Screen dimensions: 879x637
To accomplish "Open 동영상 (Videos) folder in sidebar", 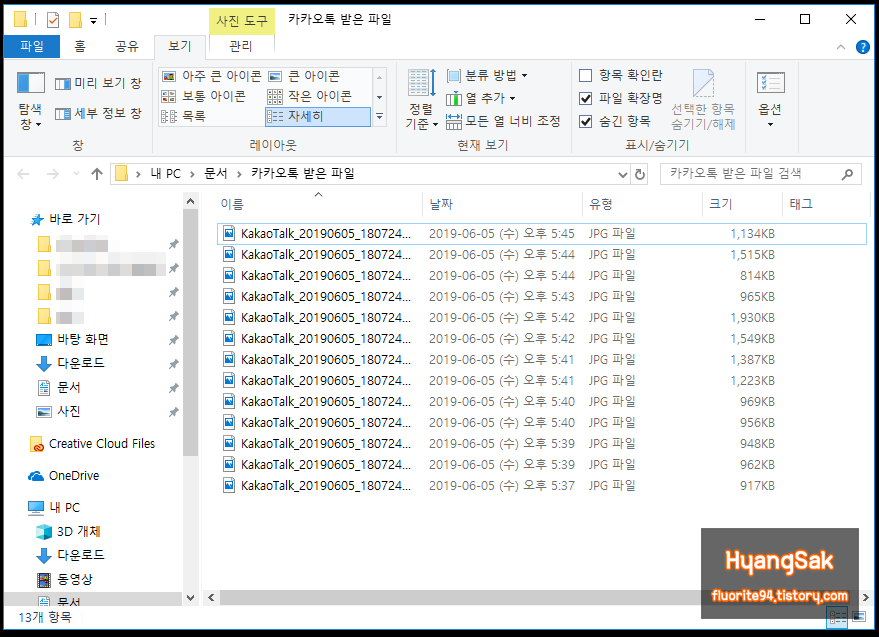I will click(x=64, y=579).
